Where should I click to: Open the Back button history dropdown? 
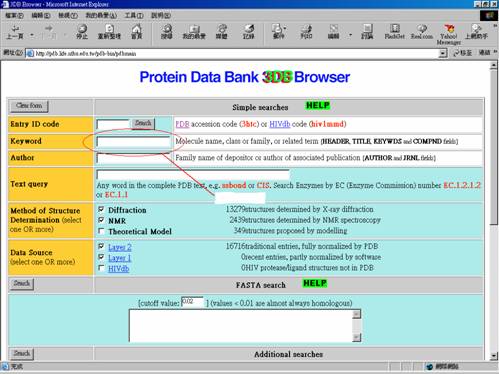click(32, 35)
